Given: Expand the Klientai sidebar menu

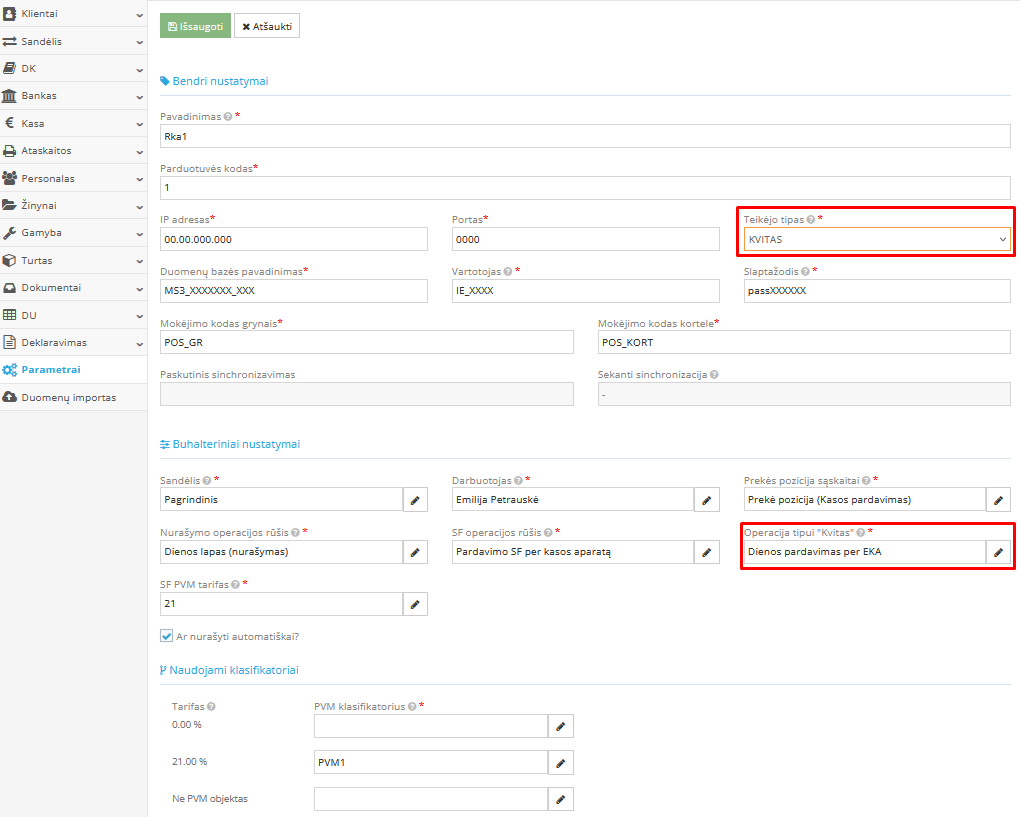Looking at the screenshot, I should (x=73, y=14).
